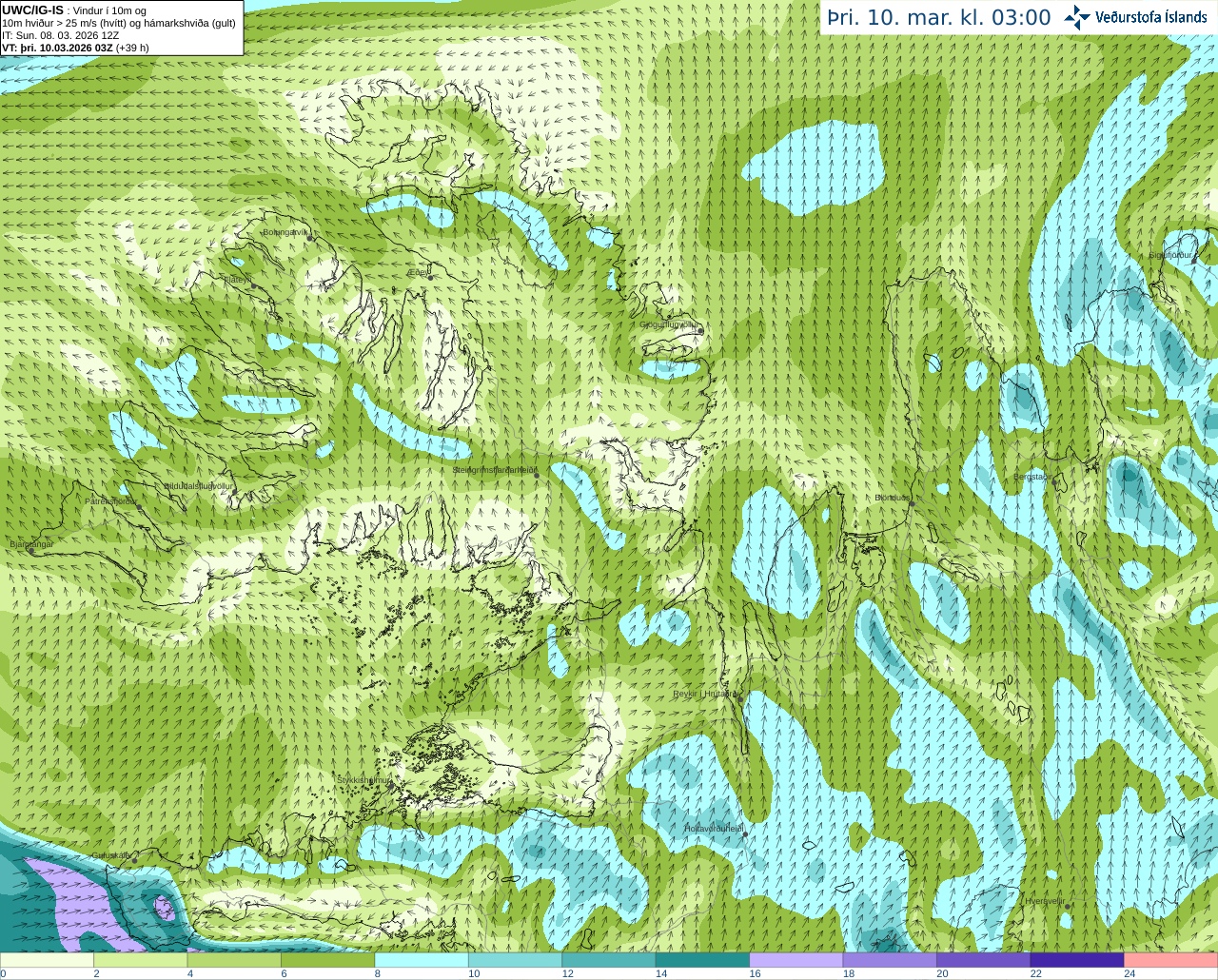This screenshot has height=980, width=1218.
Task: Click the Veðurstofa Íslands logo icon
Action: pos(1077,17)
